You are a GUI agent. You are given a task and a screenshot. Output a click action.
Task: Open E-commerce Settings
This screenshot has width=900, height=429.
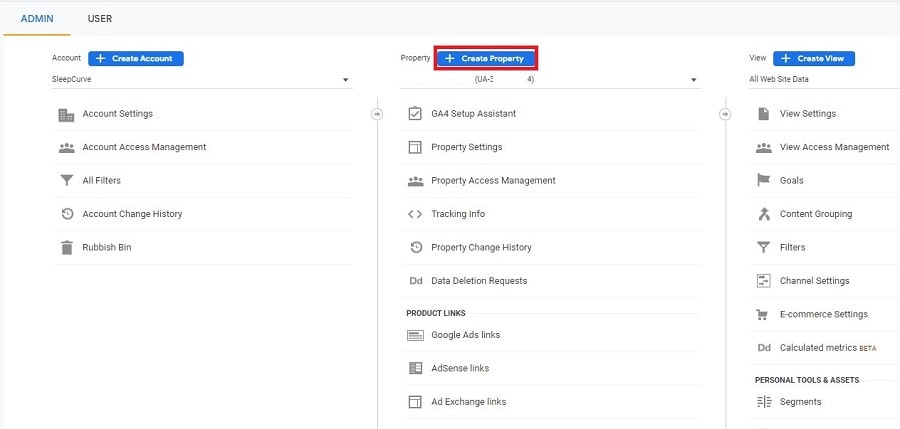(x=825, y=315)
